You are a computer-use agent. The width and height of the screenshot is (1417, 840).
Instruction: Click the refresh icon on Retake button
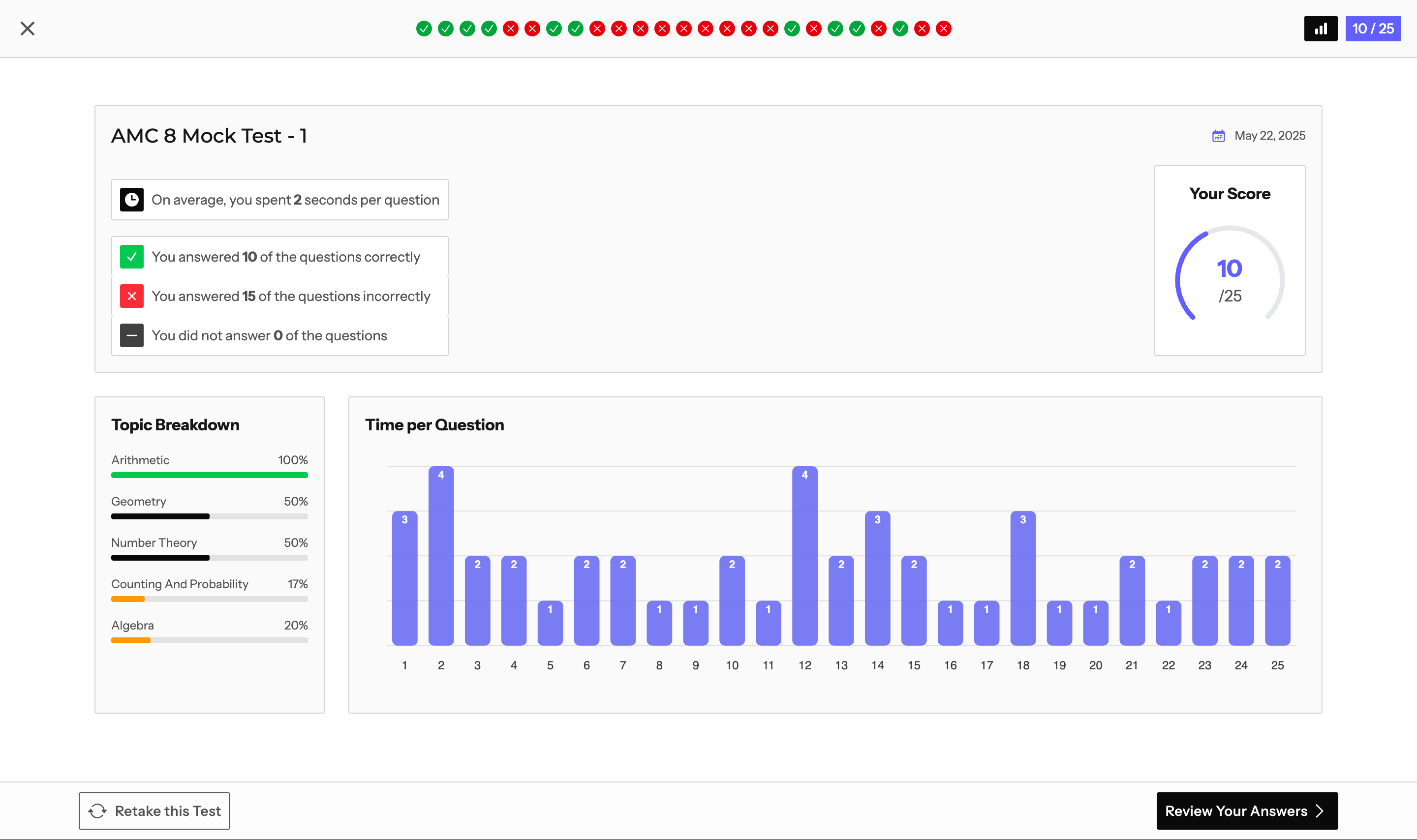97,810
